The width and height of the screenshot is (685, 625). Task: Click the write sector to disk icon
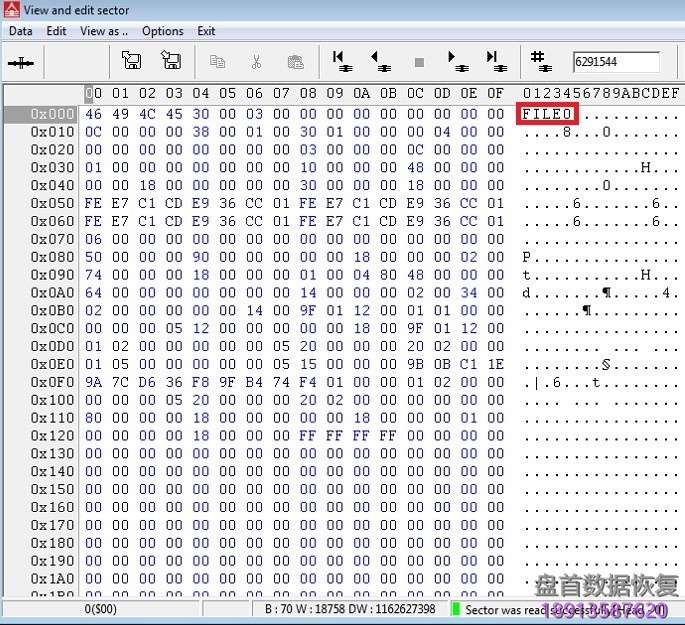pos(171,60)
